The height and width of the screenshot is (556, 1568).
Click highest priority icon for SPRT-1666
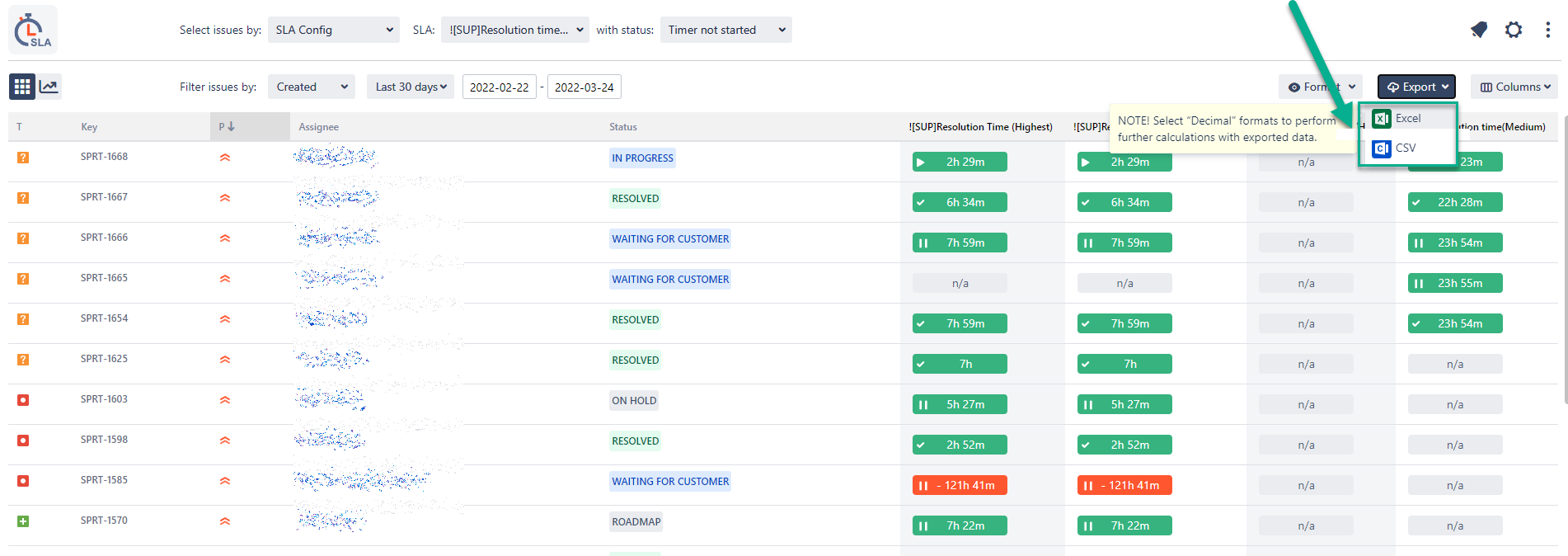(225, 238)
